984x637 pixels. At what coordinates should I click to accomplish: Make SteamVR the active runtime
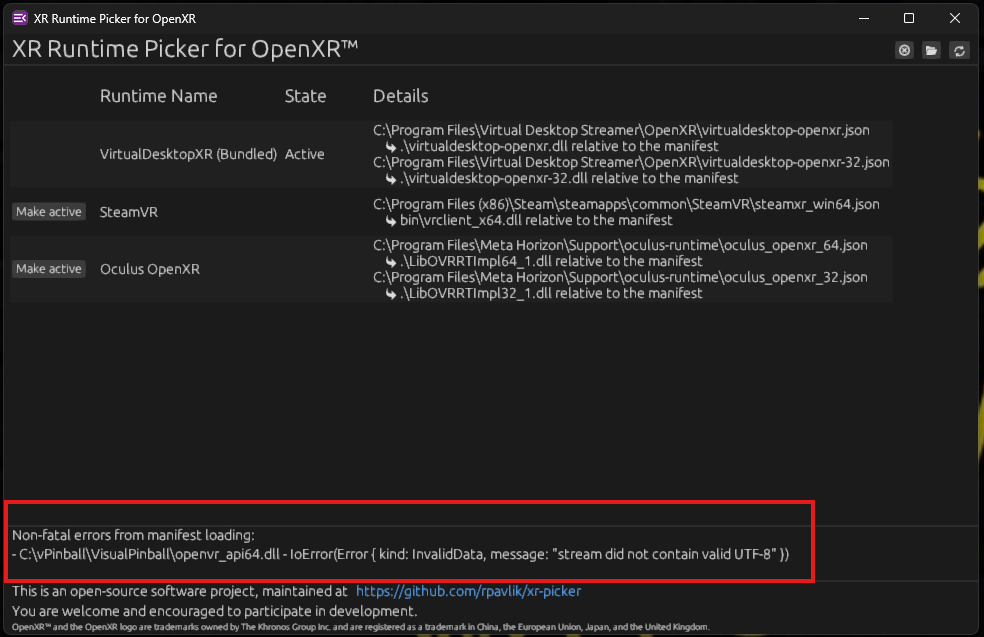49,212
